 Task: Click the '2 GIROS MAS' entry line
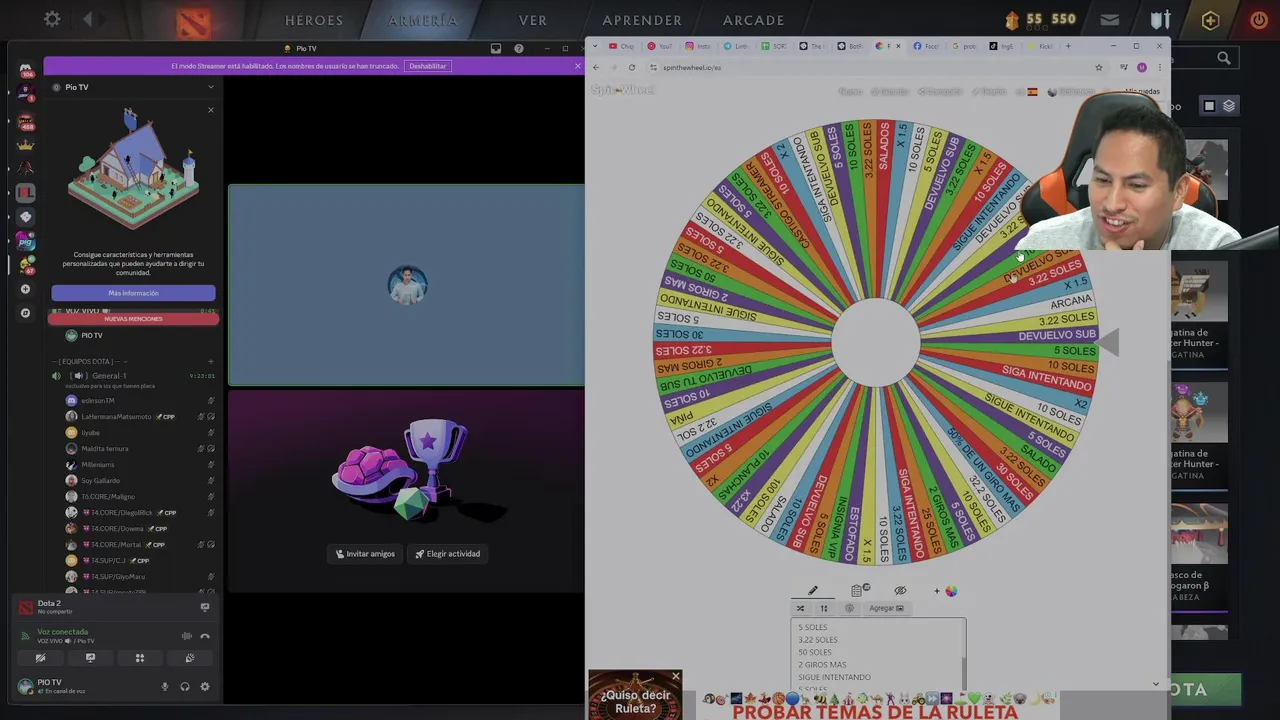tap(822, 665)
